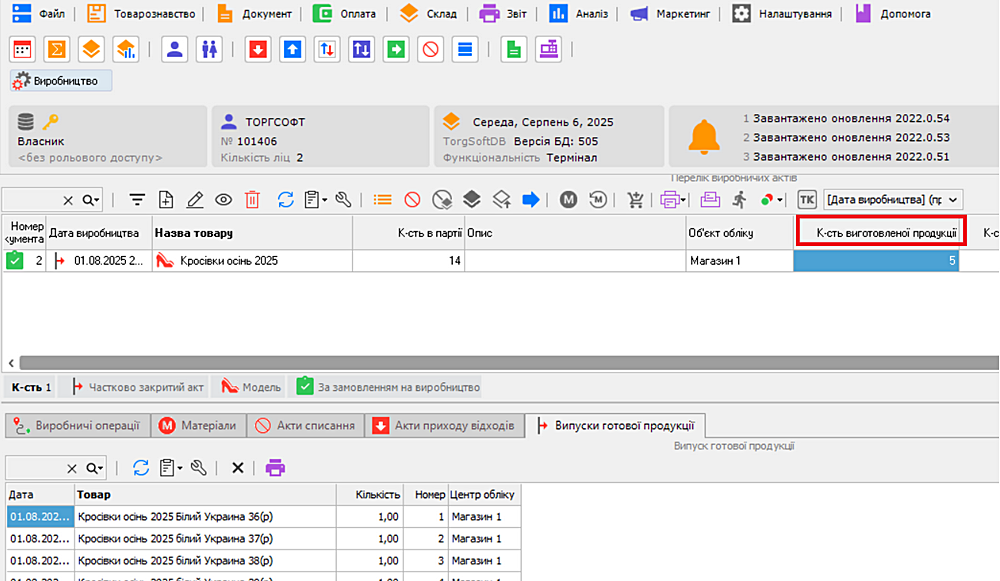Click the pencil edit icon in the upper toolbar

[195, 200]
